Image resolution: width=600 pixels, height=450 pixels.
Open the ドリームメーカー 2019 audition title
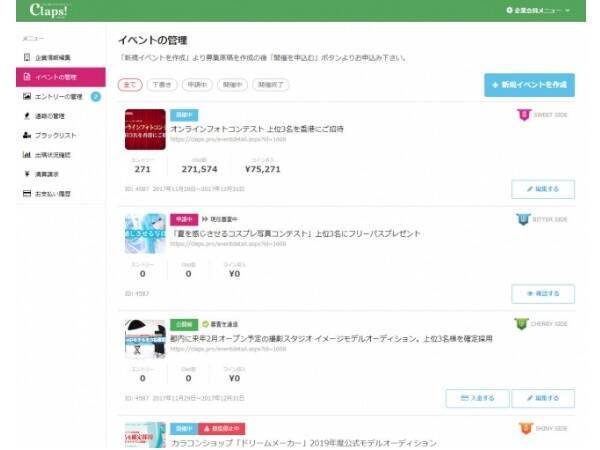[303, 443]
